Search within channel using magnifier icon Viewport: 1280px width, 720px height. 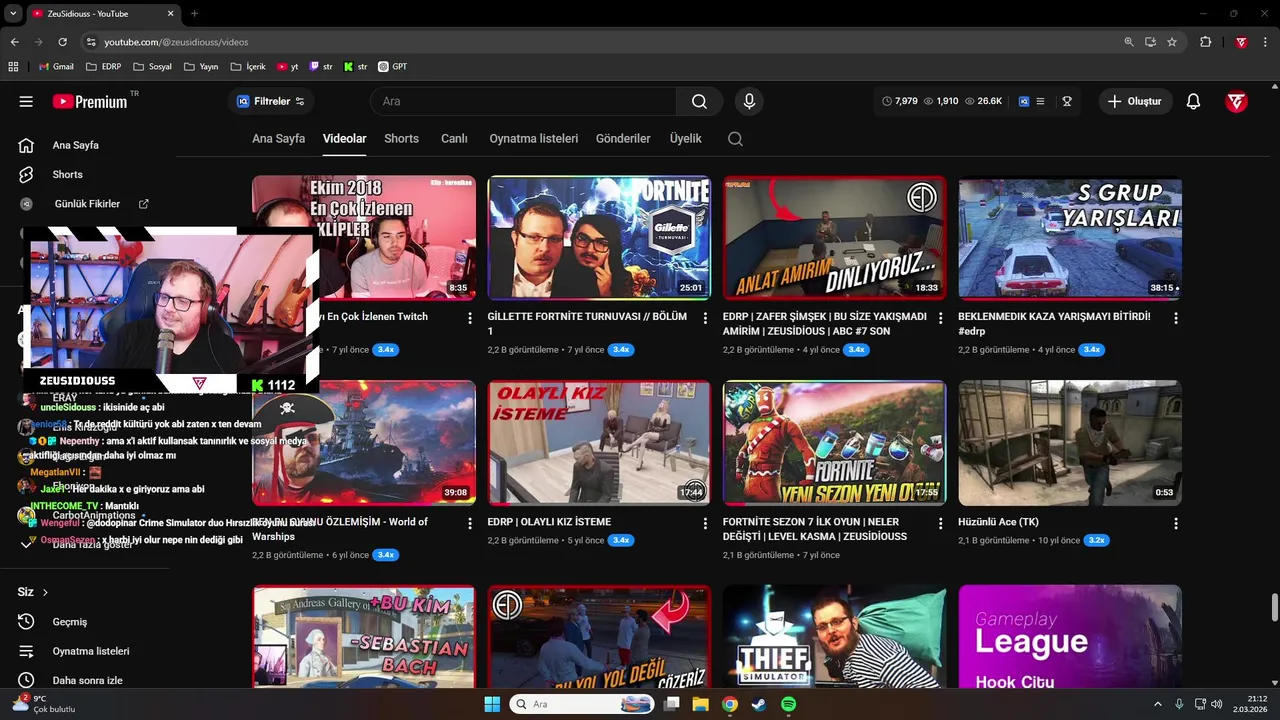(735, 139)
